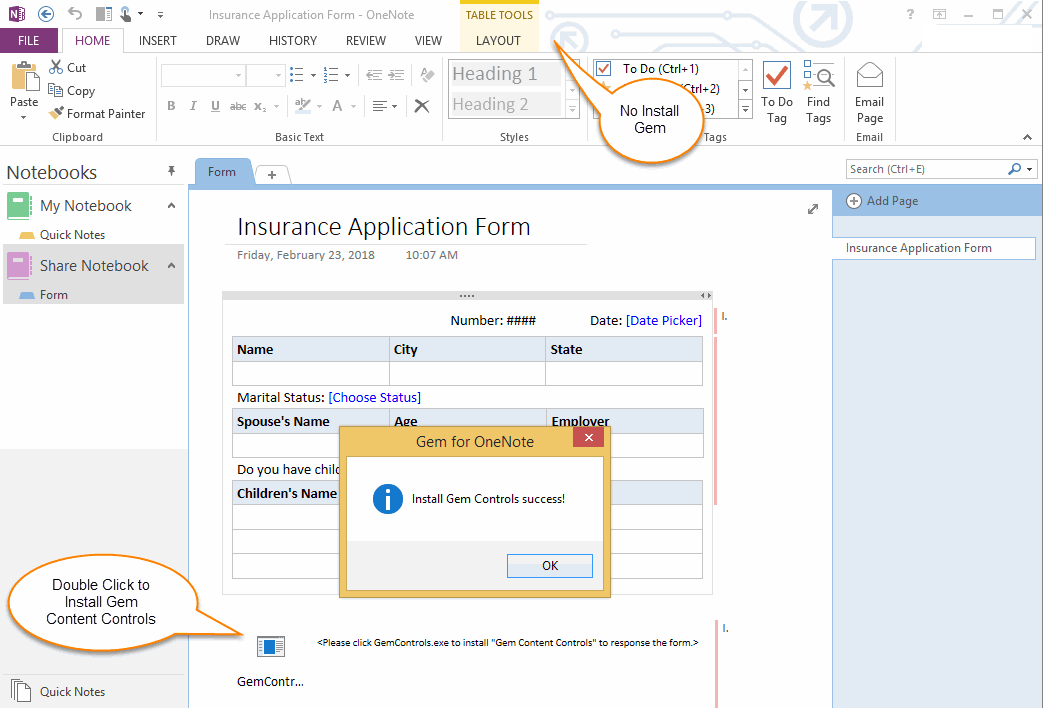
Task: Click the Touch/Mouse mode icon
Action: 126,14
